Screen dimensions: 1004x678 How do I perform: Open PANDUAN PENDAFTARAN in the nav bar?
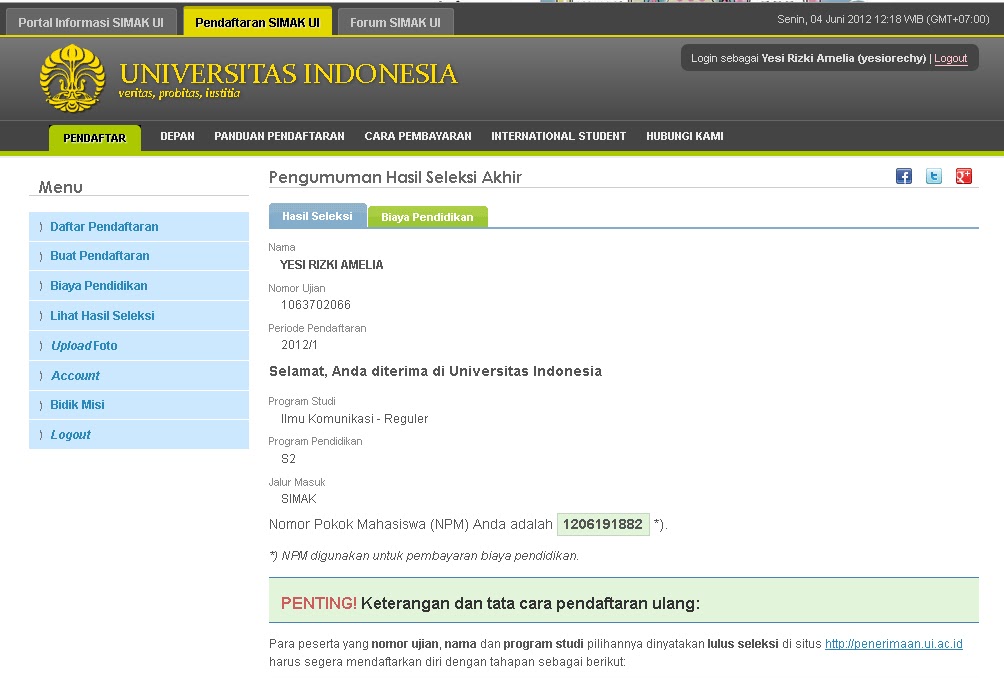(x=279, y=136)
